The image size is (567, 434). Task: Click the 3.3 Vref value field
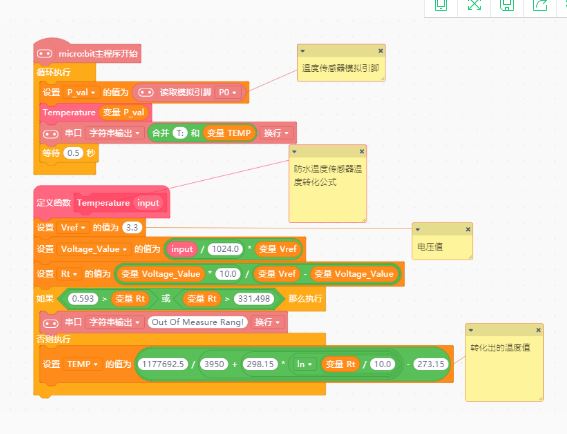click(x=132, y=228)
